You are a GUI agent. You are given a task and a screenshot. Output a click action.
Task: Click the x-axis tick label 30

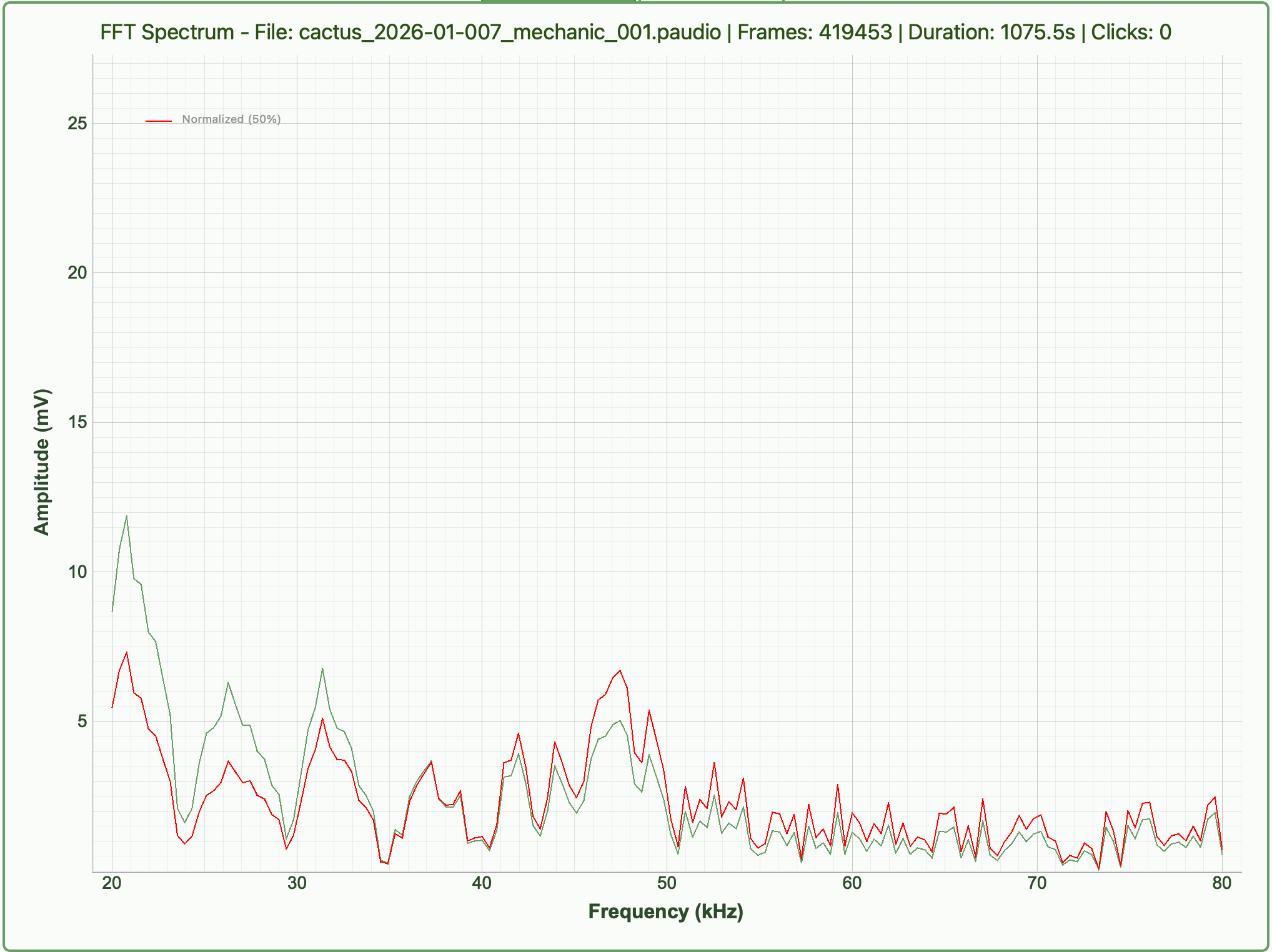pyautogui.click(x=297, y=883)
